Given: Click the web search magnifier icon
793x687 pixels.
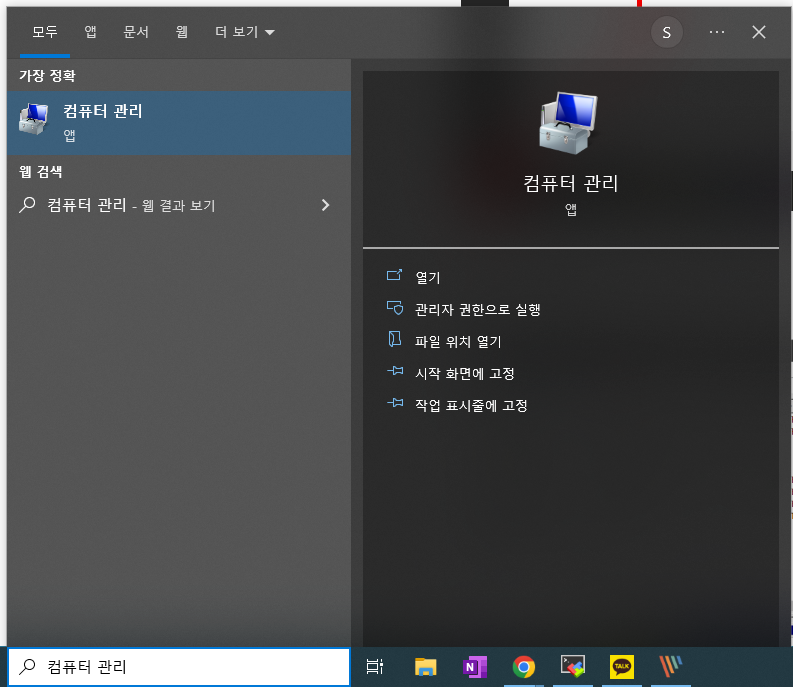Looking at the screenshot, I should coord(27,205).
